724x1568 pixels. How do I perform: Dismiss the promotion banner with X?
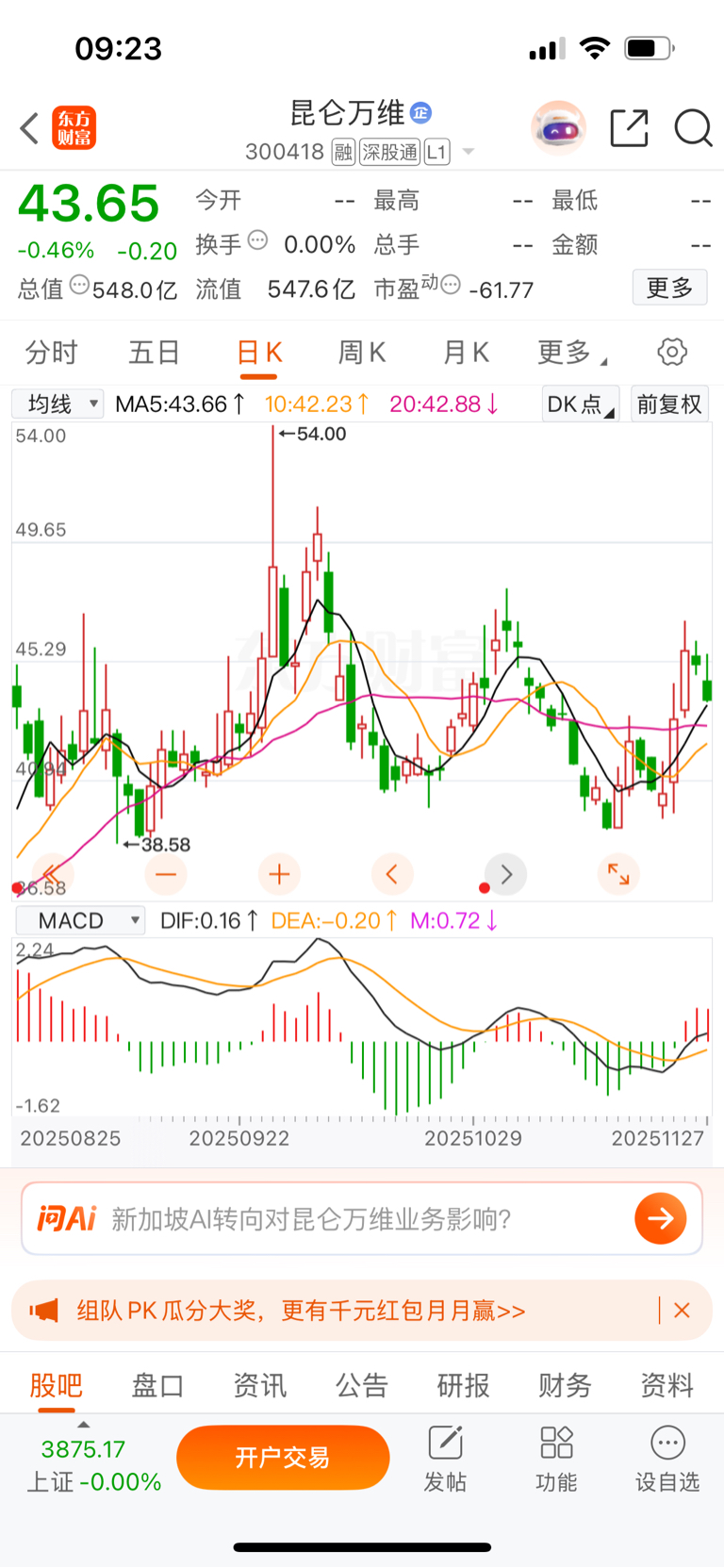pos(682,1311)
